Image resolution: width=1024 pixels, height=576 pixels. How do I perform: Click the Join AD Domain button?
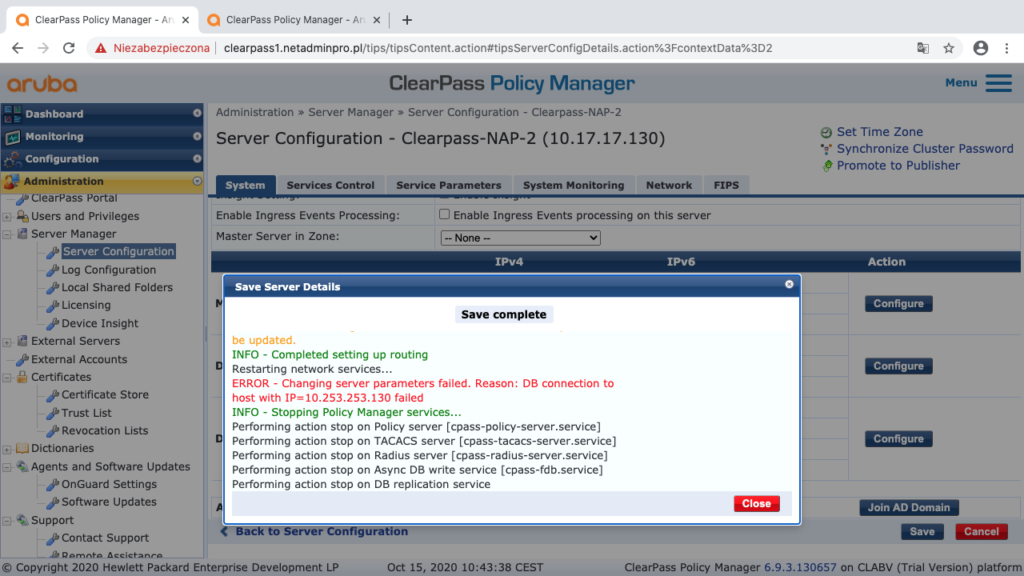point(908,507)
